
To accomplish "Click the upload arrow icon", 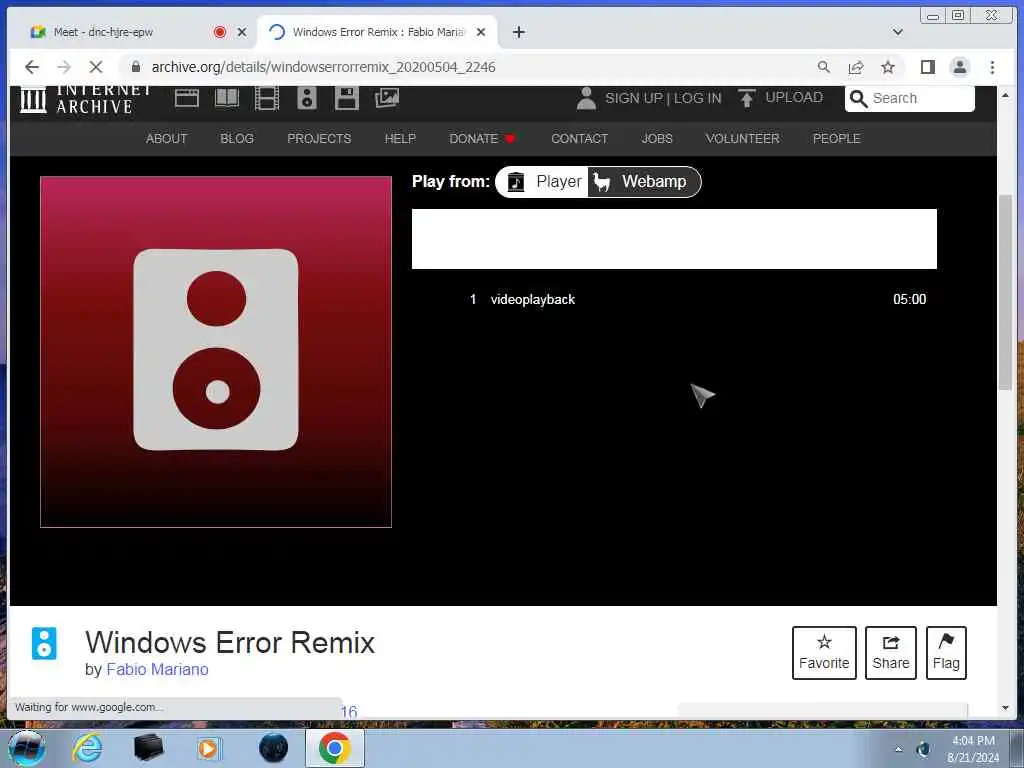I will point(746,98).
